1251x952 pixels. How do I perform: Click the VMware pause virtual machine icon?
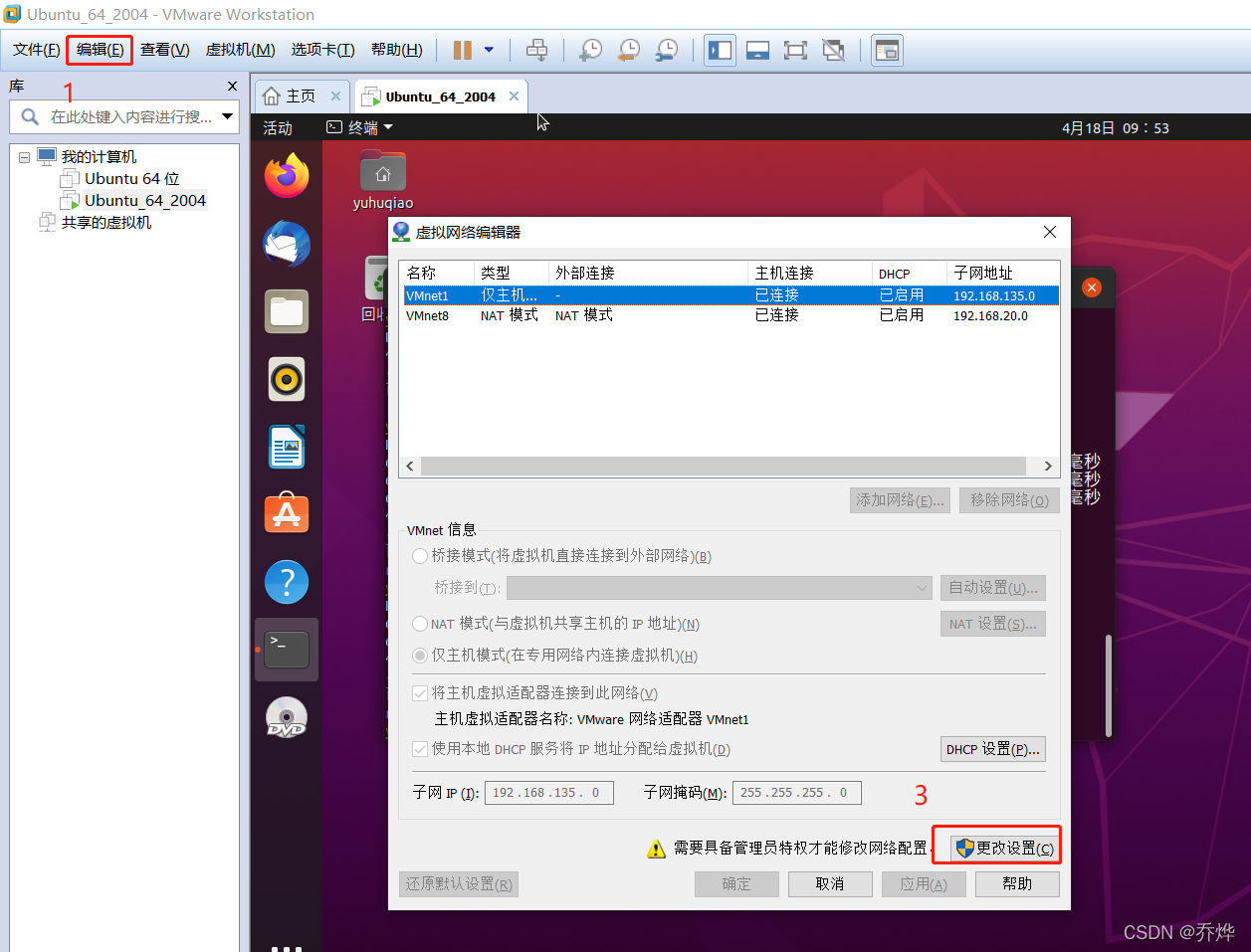463,50
